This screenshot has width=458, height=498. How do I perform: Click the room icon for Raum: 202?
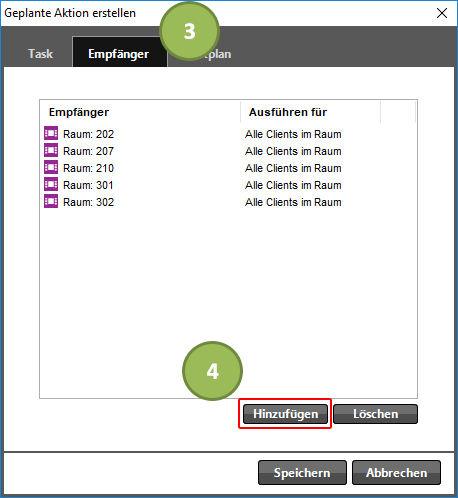pos(51,133)
